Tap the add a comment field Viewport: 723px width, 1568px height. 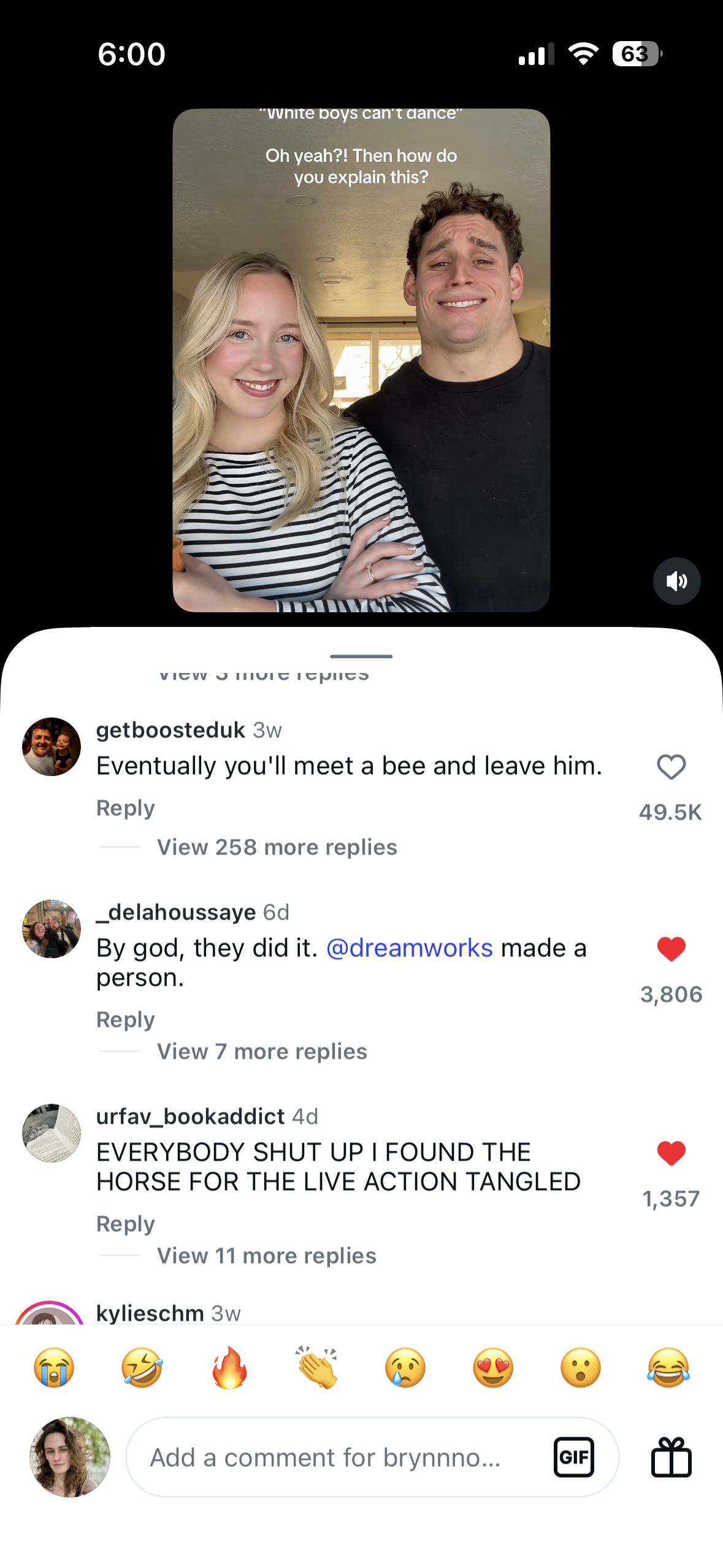pos(325,1458)
